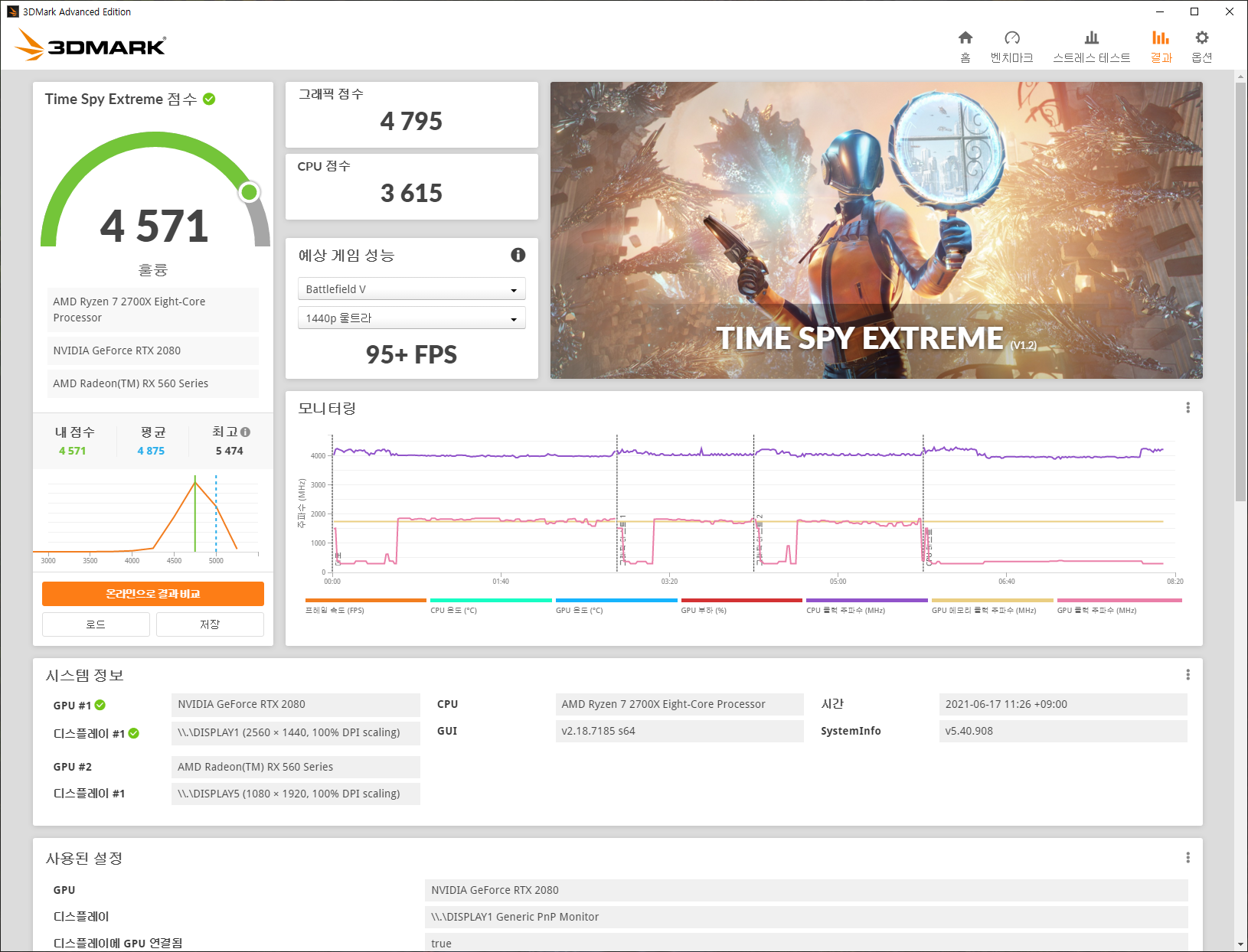Click the CPU field AMD Ryzen 7 2700X in system info

click(x=679, y=704)
